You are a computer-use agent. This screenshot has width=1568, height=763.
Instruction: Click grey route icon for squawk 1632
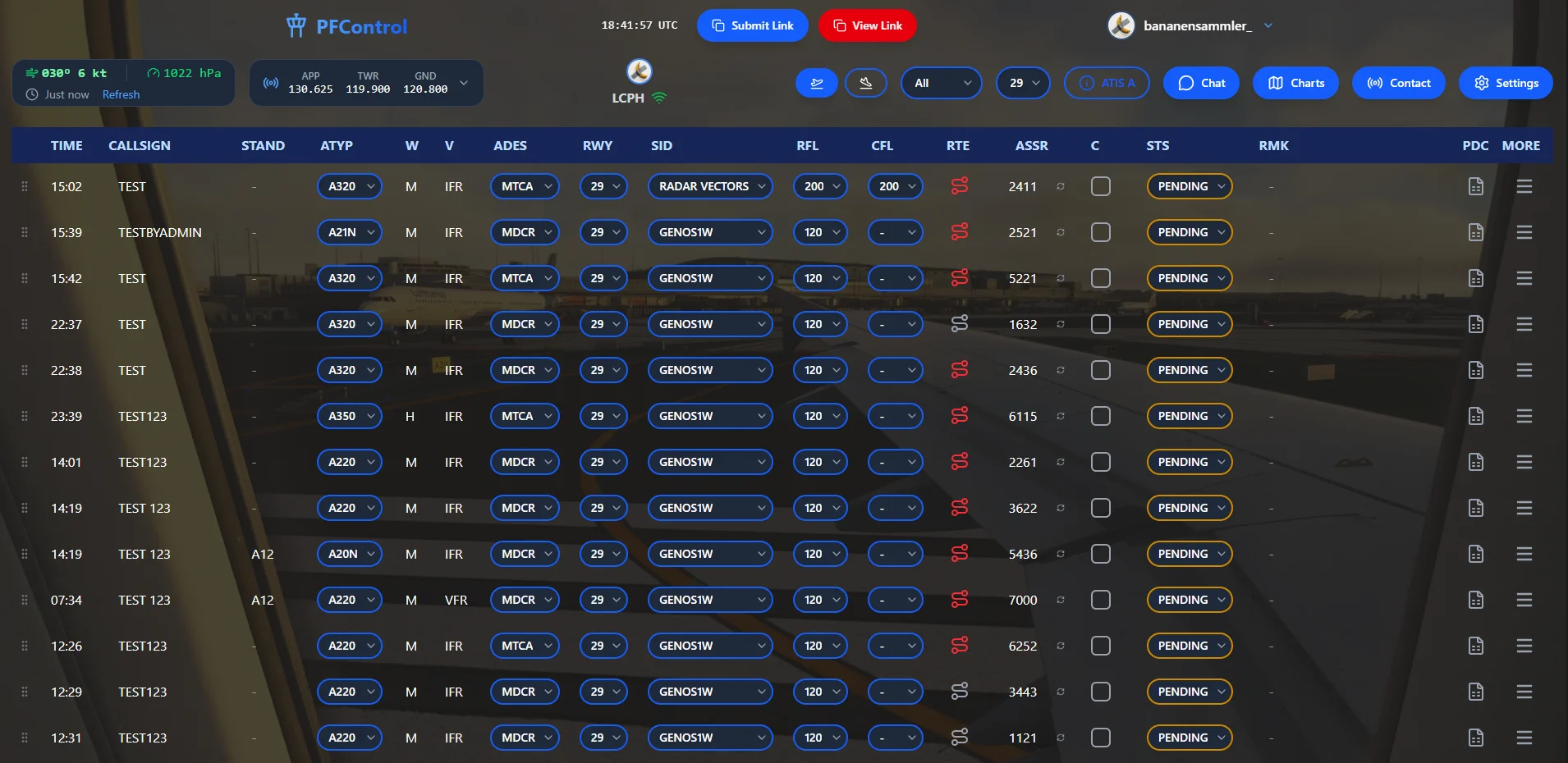coord(959,324)
